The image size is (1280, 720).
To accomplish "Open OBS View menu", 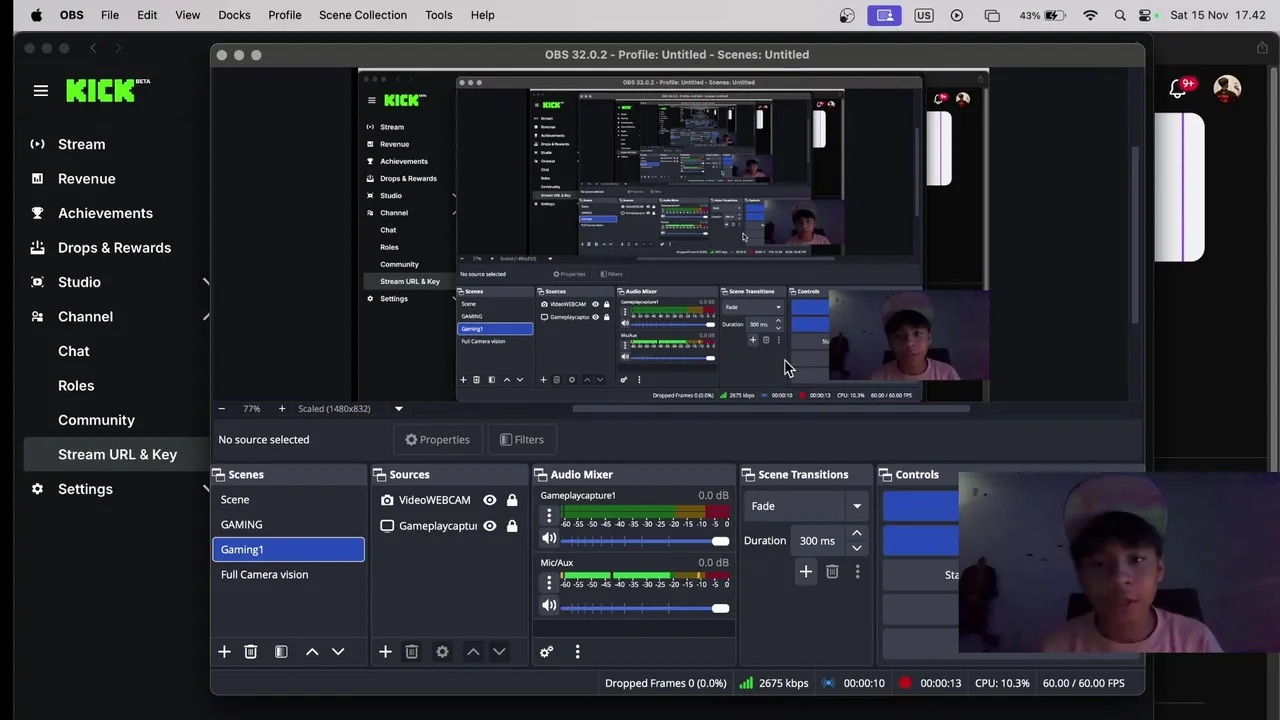I will coord(188,15).
